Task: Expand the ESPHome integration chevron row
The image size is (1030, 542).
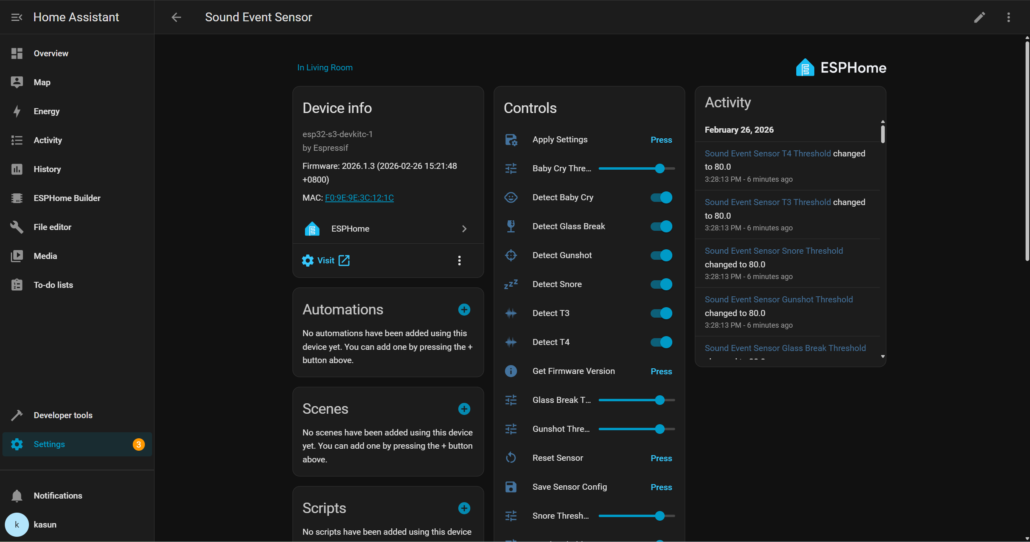Action: [x=464, y=229]
